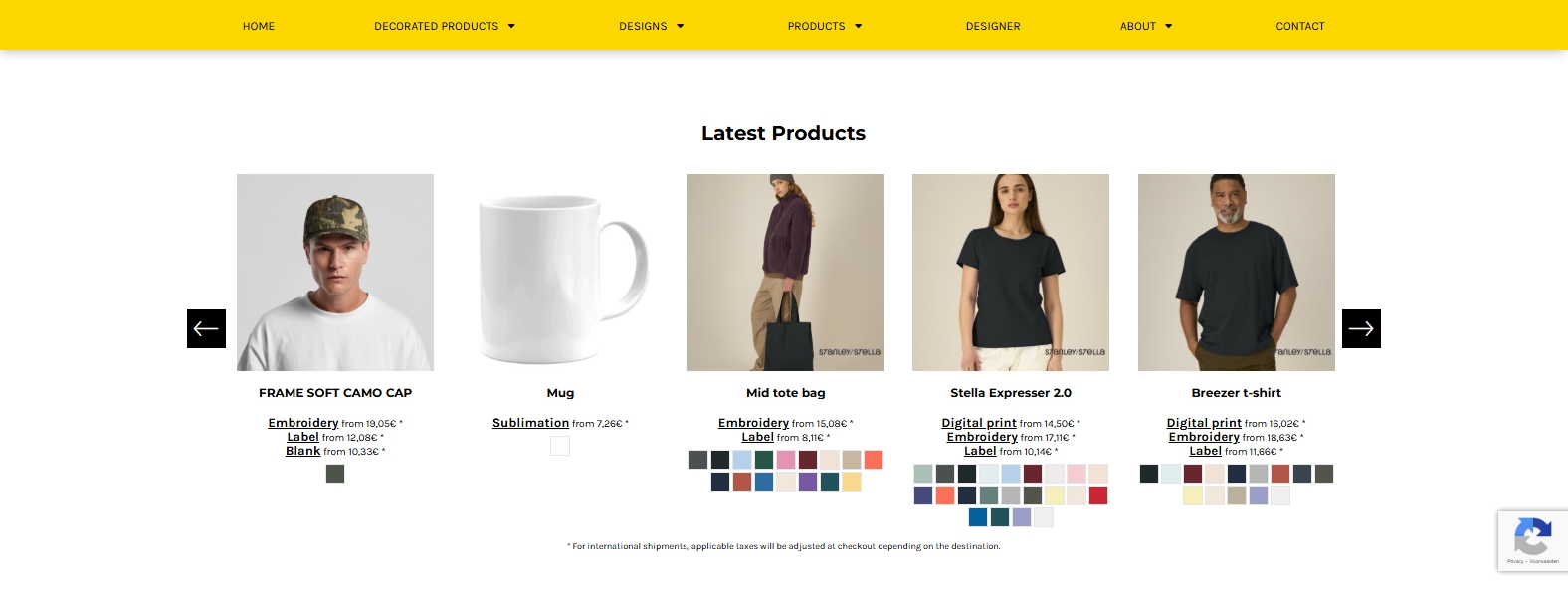Screen dimensions: 1568x591
Task: Go to the Home page
Action: (259, 26)
